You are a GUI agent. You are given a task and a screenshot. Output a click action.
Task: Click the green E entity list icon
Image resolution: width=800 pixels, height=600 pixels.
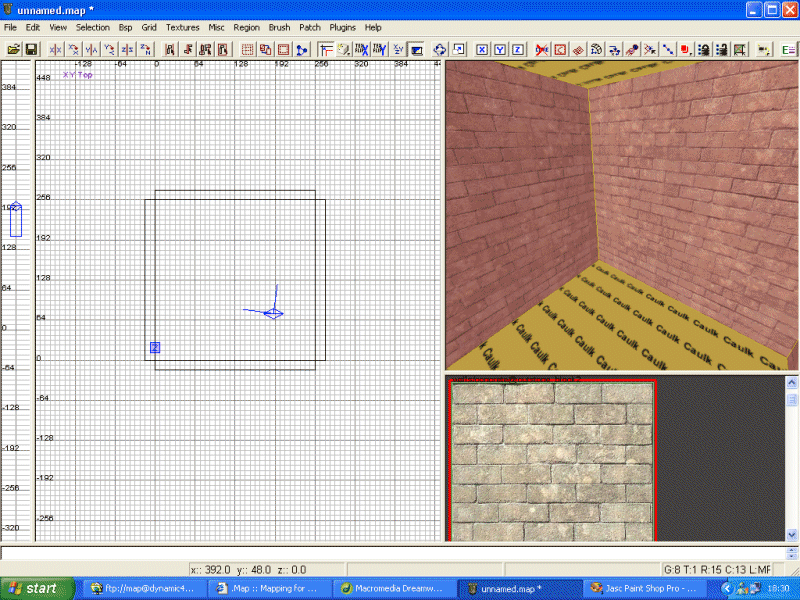[788, 49]
